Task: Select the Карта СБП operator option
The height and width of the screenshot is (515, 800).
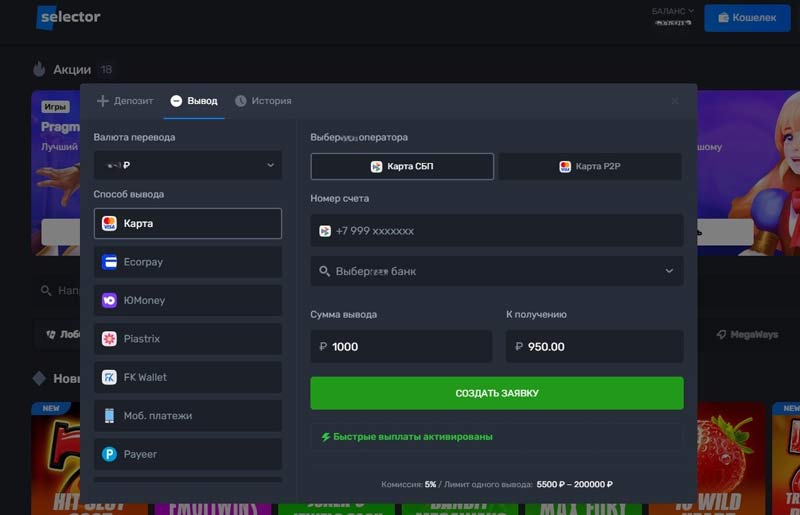Action: tap(402, 166)
